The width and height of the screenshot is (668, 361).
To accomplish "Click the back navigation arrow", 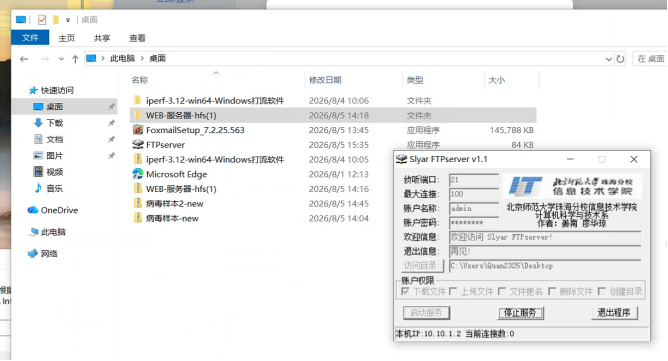I will tap(24, 59).
